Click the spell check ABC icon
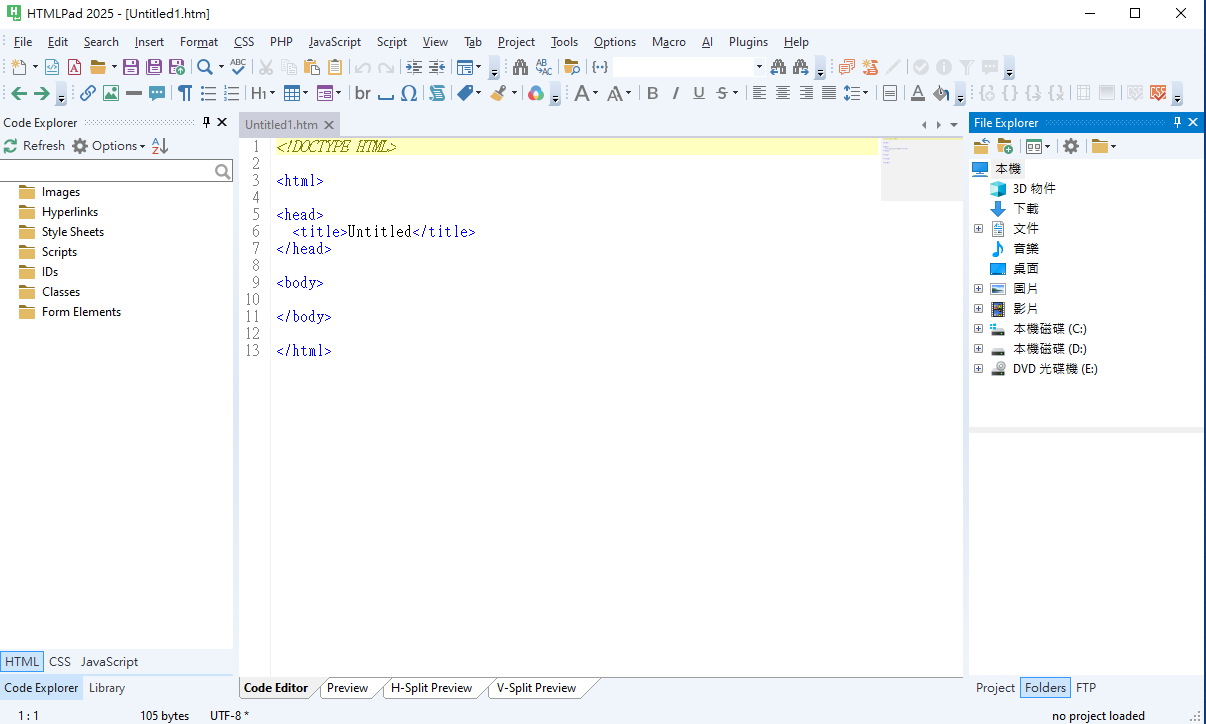This screenshot has height=724, width=1206. (x=237, y=67)
